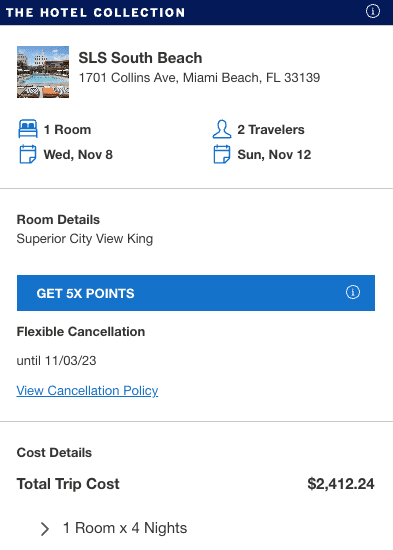
Task: Click the traveler person icon
Action: (222, 129)
